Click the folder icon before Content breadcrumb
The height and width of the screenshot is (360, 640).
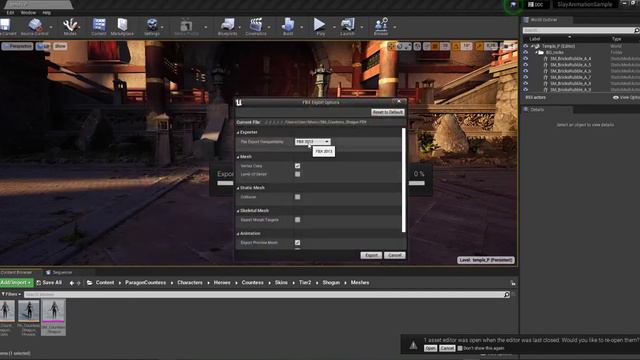coord(89,282)
